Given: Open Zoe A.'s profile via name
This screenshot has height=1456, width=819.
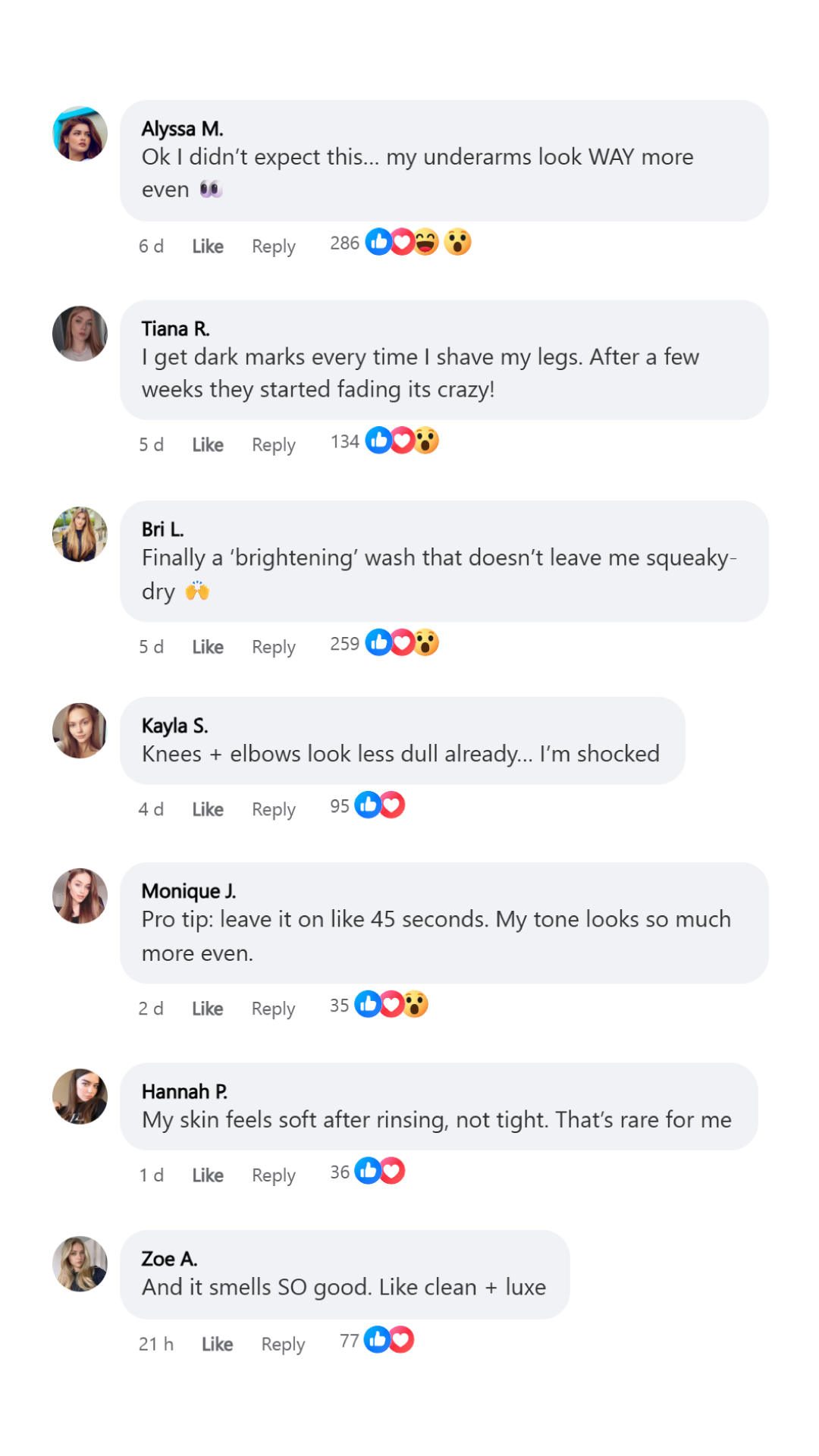Looking at the screenshot, I should click(x=169, y=1259).
